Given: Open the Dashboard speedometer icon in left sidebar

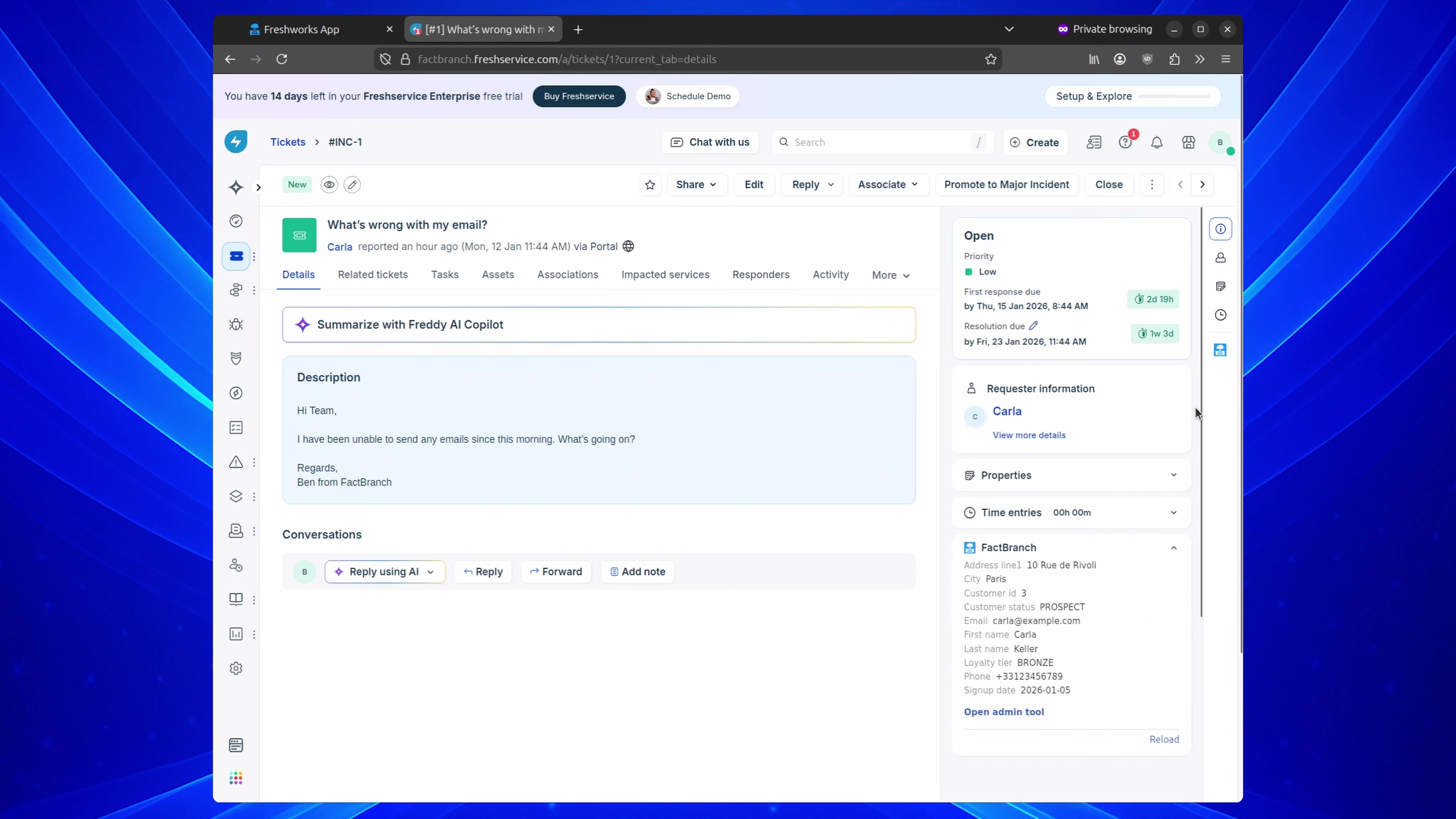Looking at the screenshot, I should (x=236, y=221).
